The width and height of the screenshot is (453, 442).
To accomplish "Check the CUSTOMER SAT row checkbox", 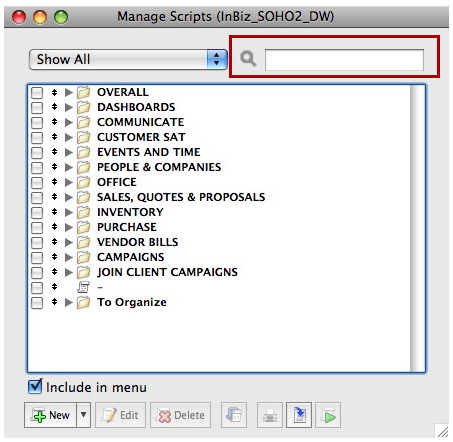I will 37,138.
